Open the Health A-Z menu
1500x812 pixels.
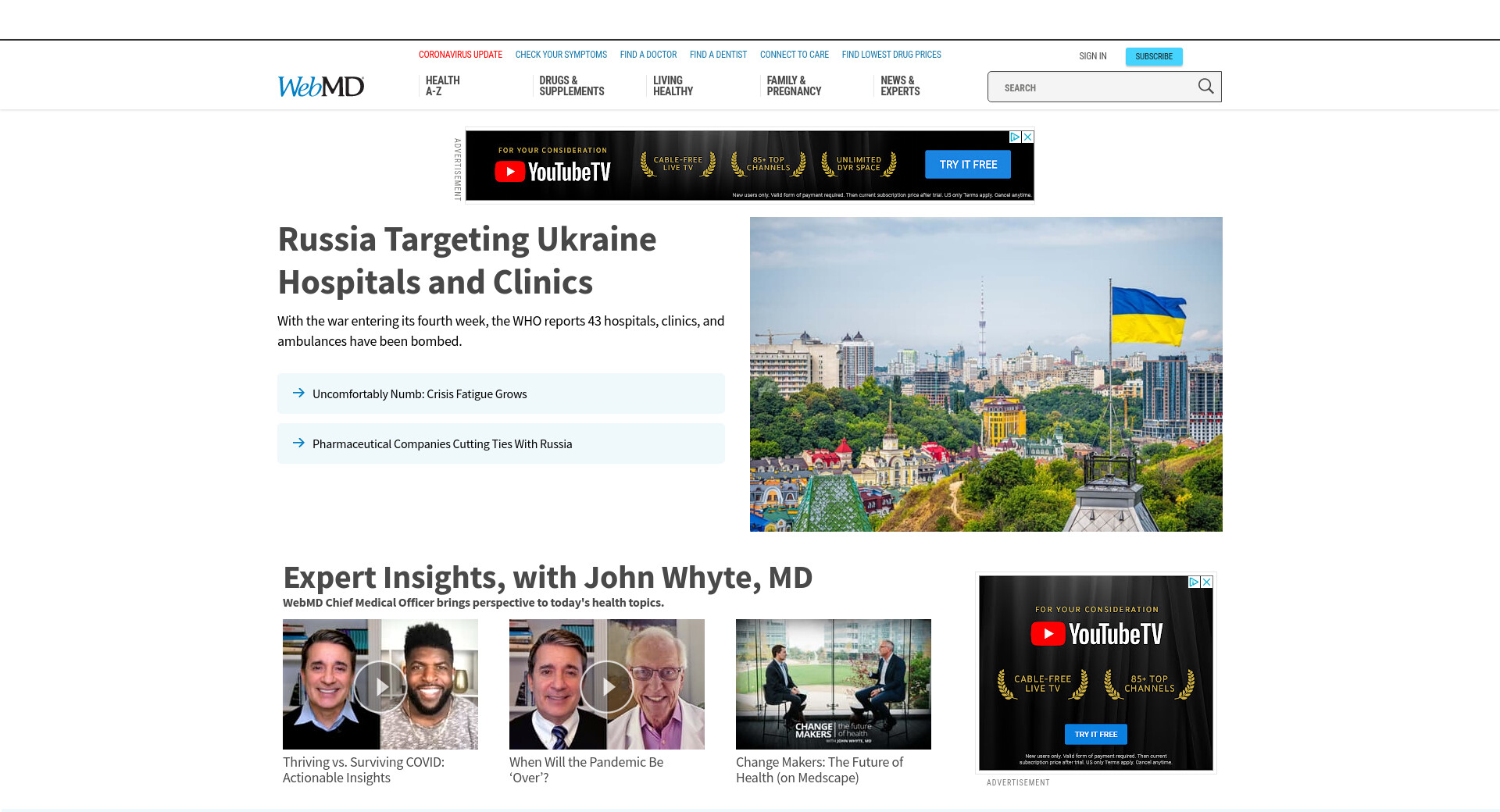[x=442, y=86]
